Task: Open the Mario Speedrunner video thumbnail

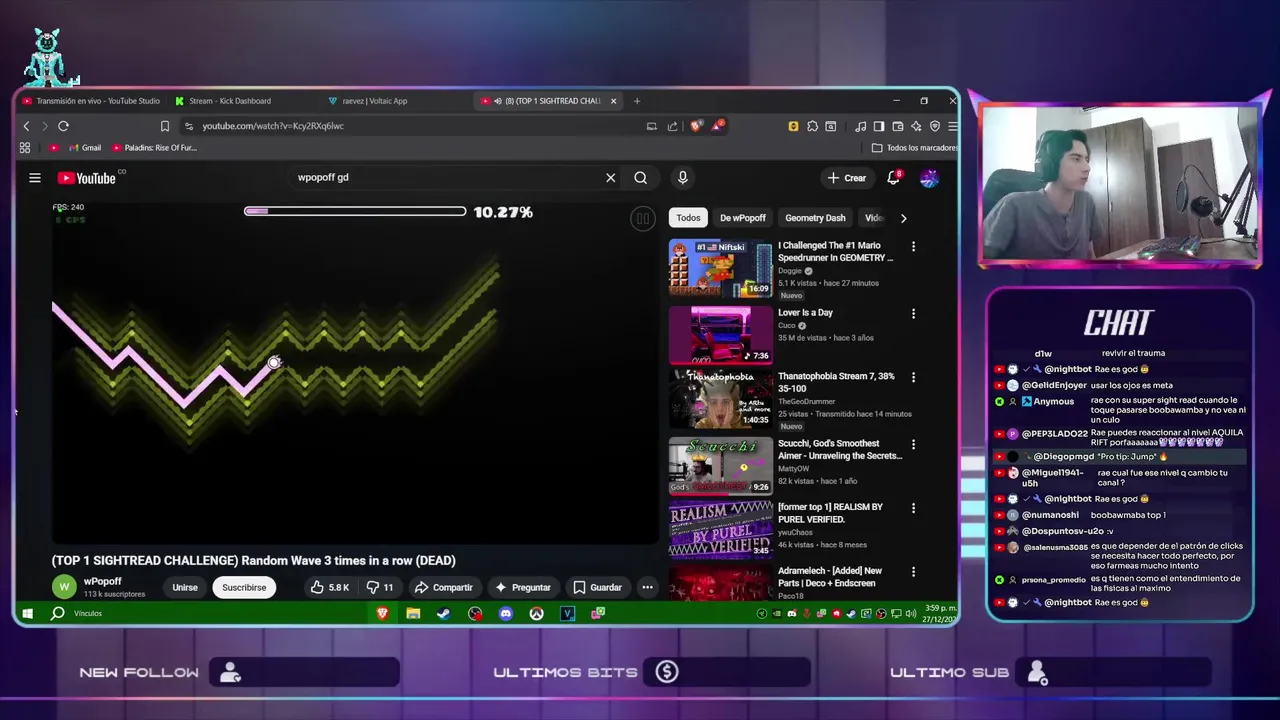Action: point(720,268)
